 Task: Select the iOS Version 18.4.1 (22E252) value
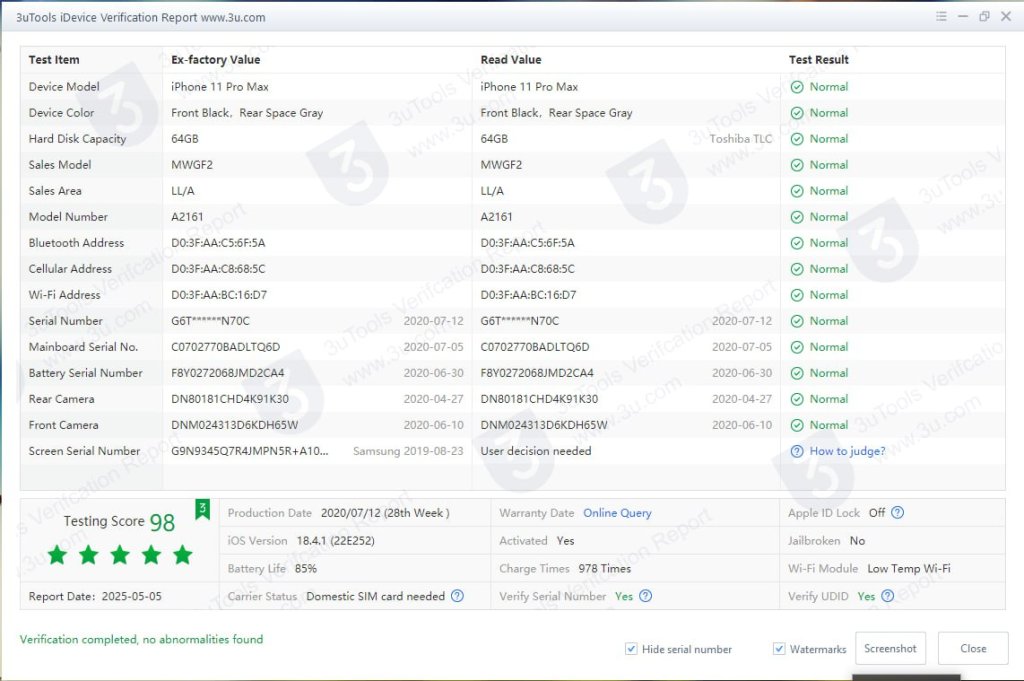click(336, 541)
